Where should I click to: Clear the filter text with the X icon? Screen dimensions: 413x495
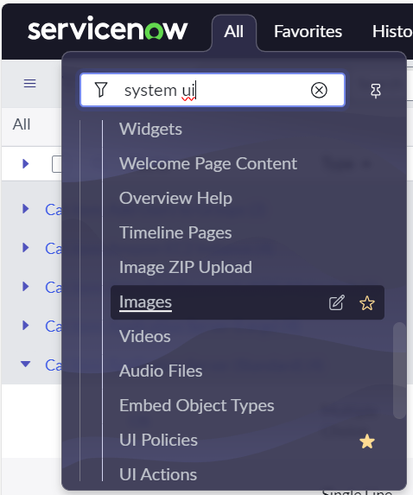click(x=319, y=90)
